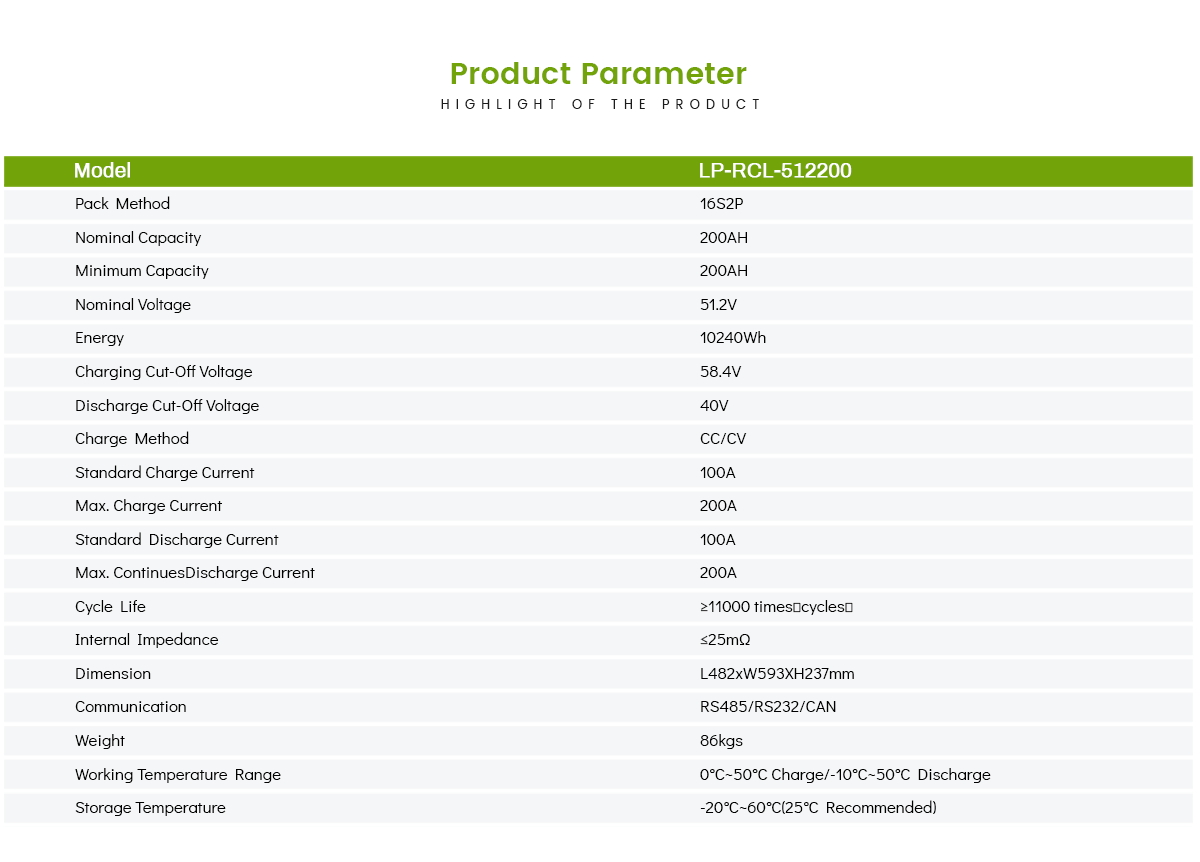Click the Working Temperature Range label
1200x862 pixels.
177,775
